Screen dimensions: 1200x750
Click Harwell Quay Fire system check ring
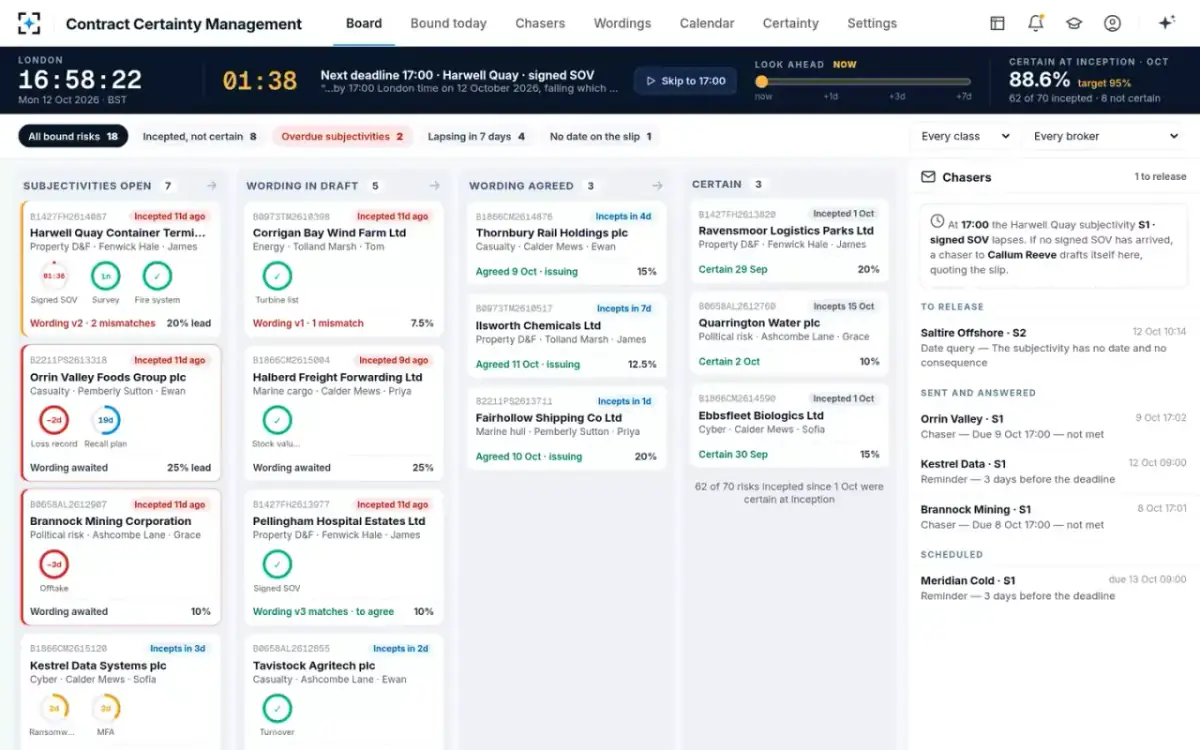pos(157,275)
